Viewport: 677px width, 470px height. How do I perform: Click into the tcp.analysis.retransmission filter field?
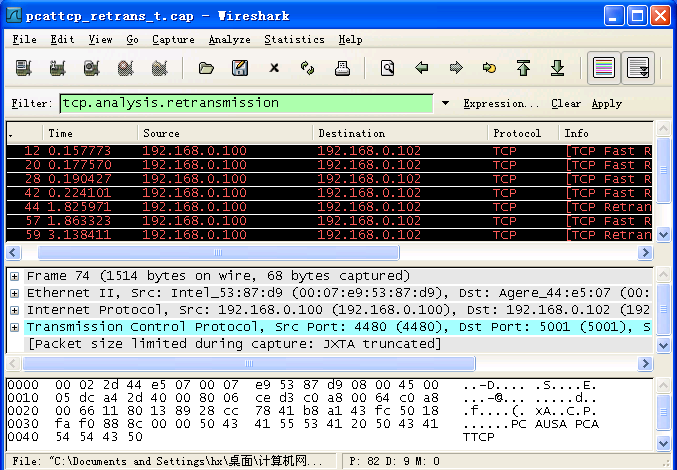[246, 104]
